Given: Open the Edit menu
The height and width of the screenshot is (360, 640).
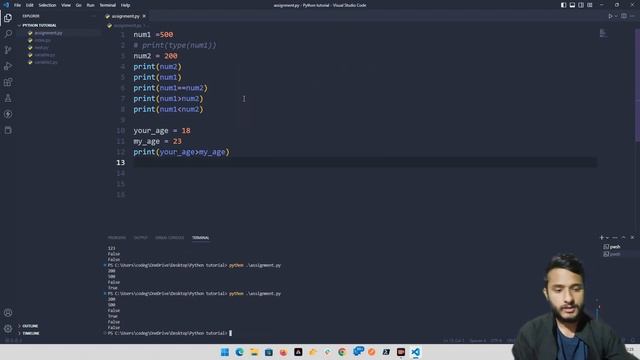Looking at the screenshot, I should coord(30,5).
